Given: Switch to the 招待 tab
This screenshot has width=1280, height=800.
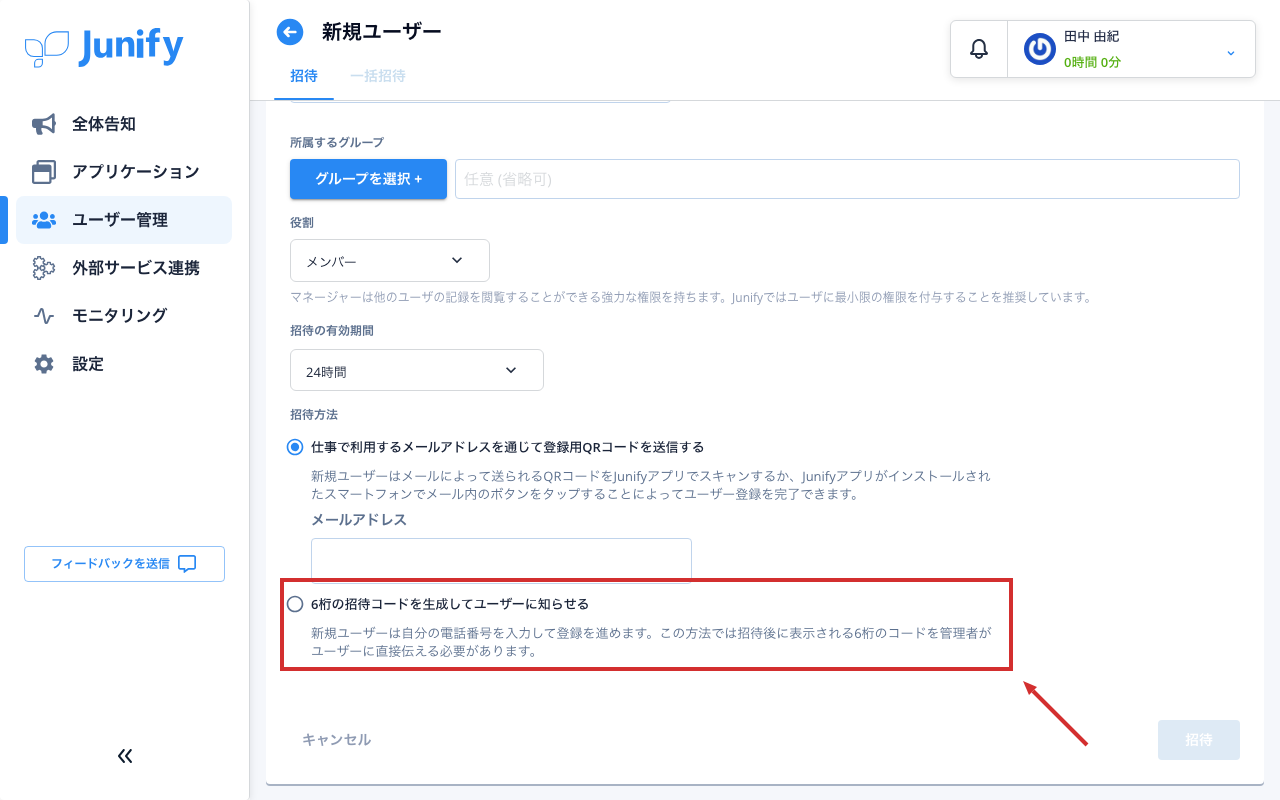Looking at the screenshot, I should pos(304,76).
